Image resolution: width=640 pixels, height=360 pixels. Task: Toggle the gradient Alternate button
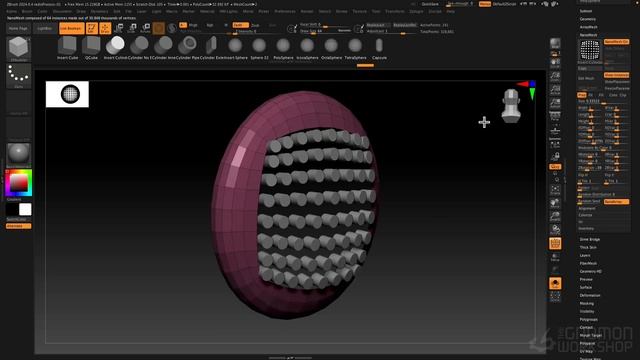tap(18, 226)
